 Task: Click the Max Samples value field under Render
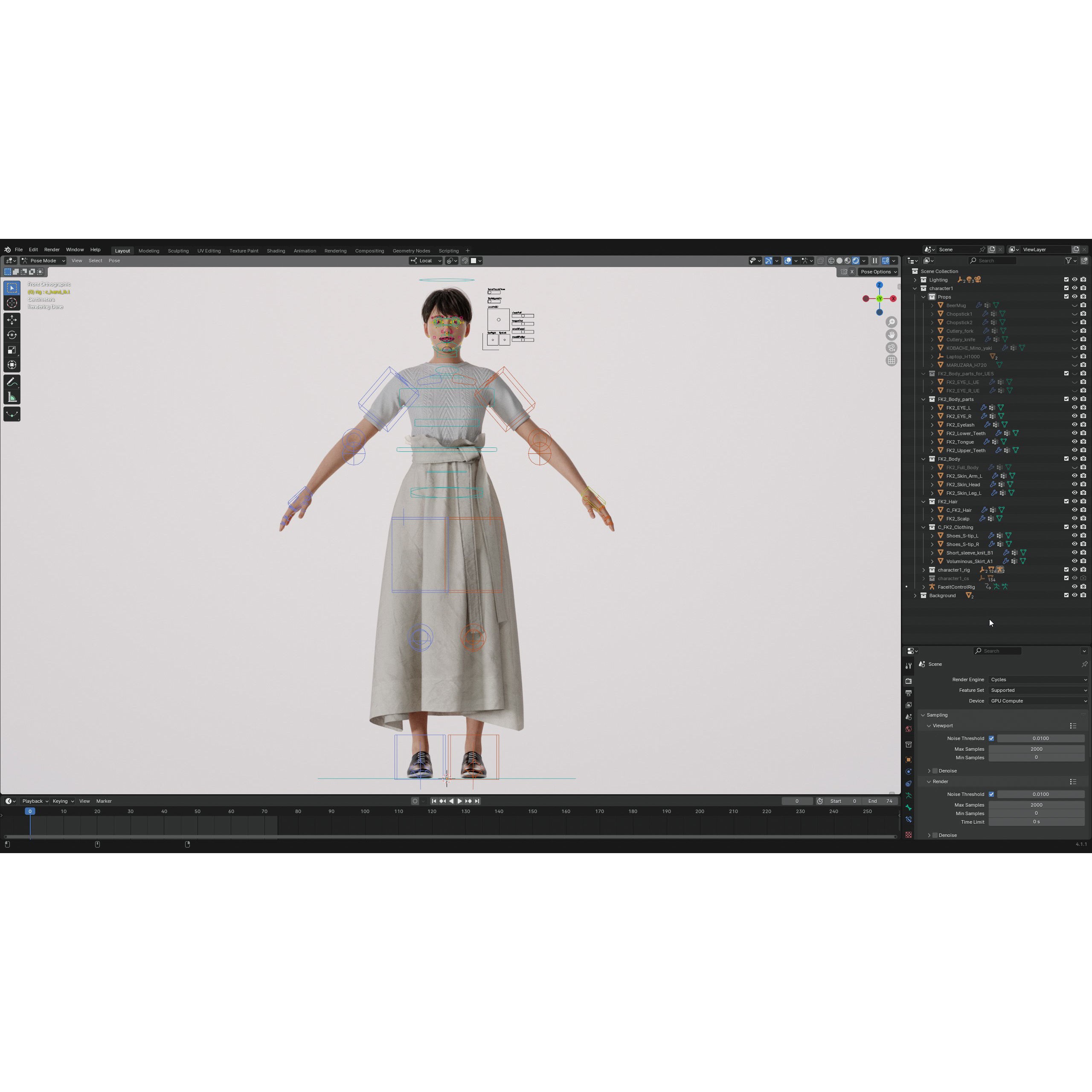pos(1036,804)
